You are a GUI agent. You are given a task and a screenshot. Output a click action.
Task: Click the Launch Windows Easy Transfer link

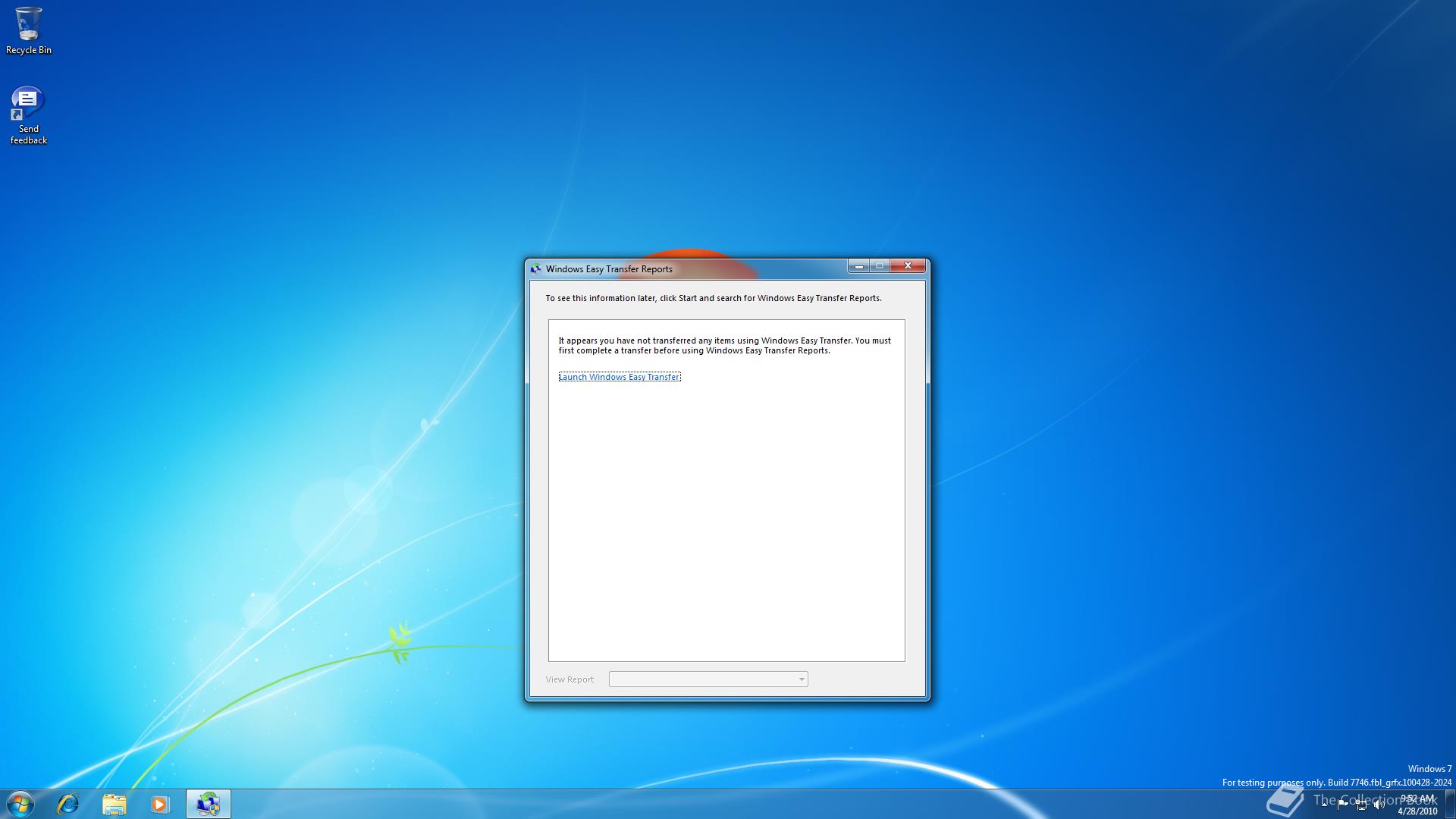620,377
